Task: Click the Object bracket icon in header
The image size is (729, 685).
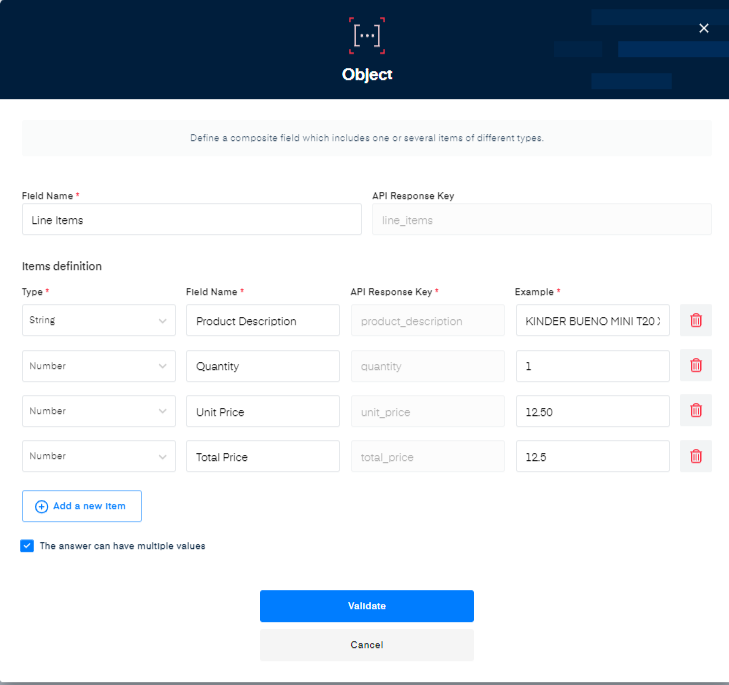Action: coord(366,34)
